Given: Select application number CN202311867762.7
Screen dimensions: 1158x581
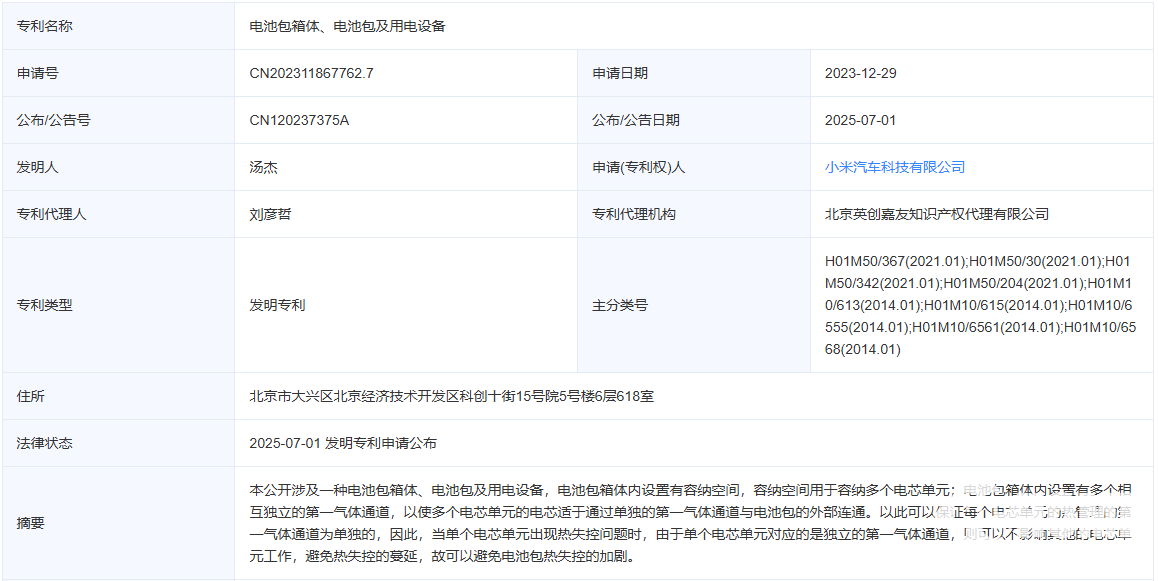Looking at the screenshot, I should 311,73.
